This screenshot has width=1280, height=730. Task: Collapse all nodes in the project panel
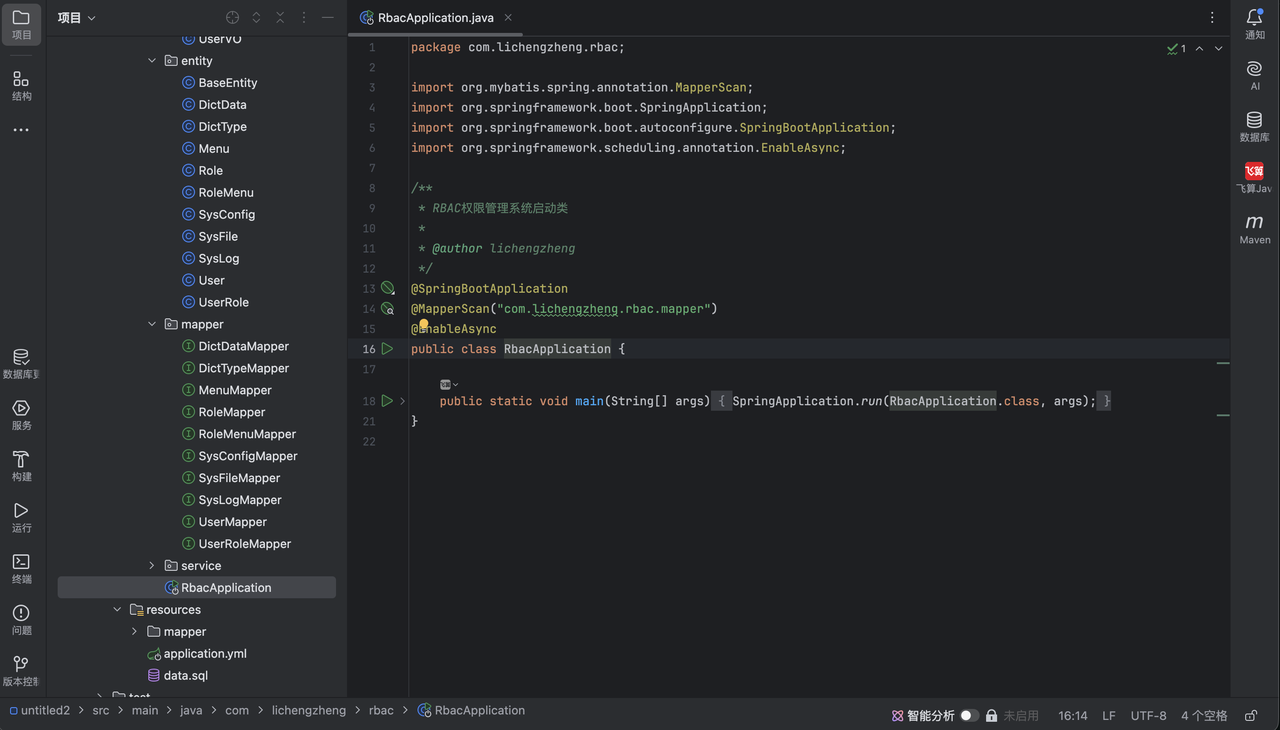280,18
